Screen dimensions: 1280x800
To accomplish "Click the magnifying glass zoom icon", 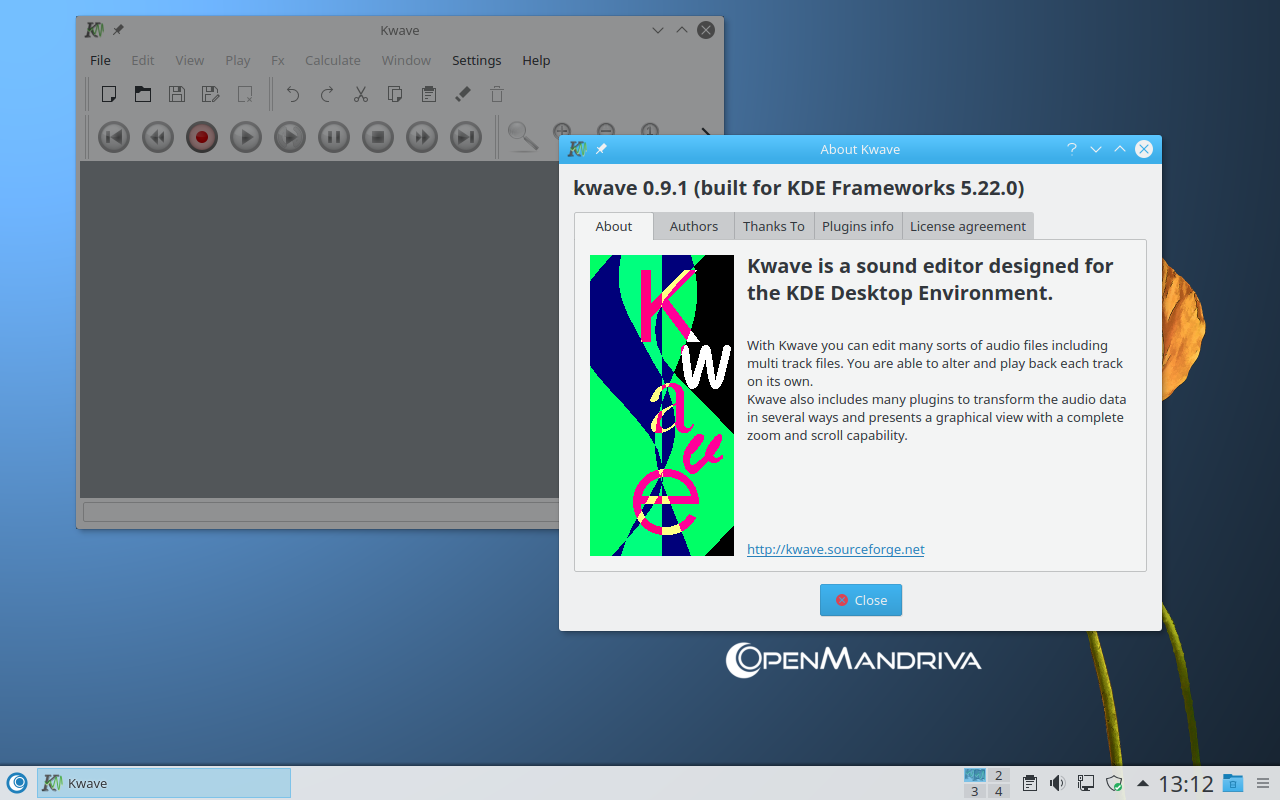I will coord(521,136).
